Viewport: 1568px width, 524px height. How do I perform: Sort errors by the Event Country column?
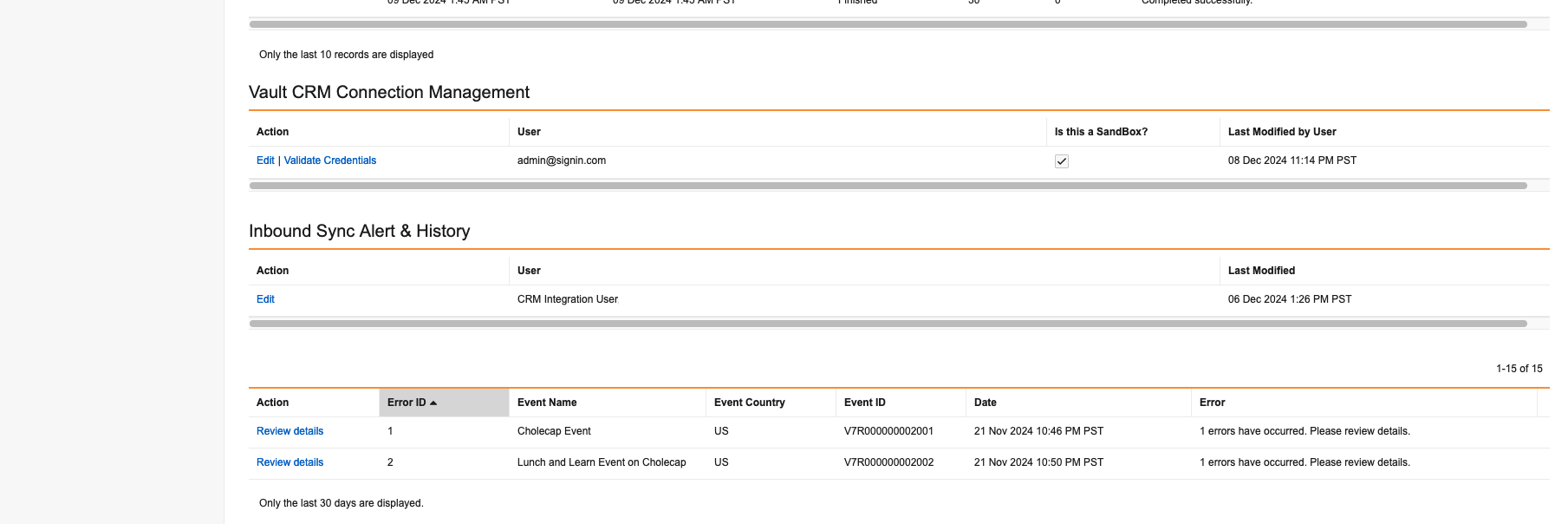click(749, 403)
